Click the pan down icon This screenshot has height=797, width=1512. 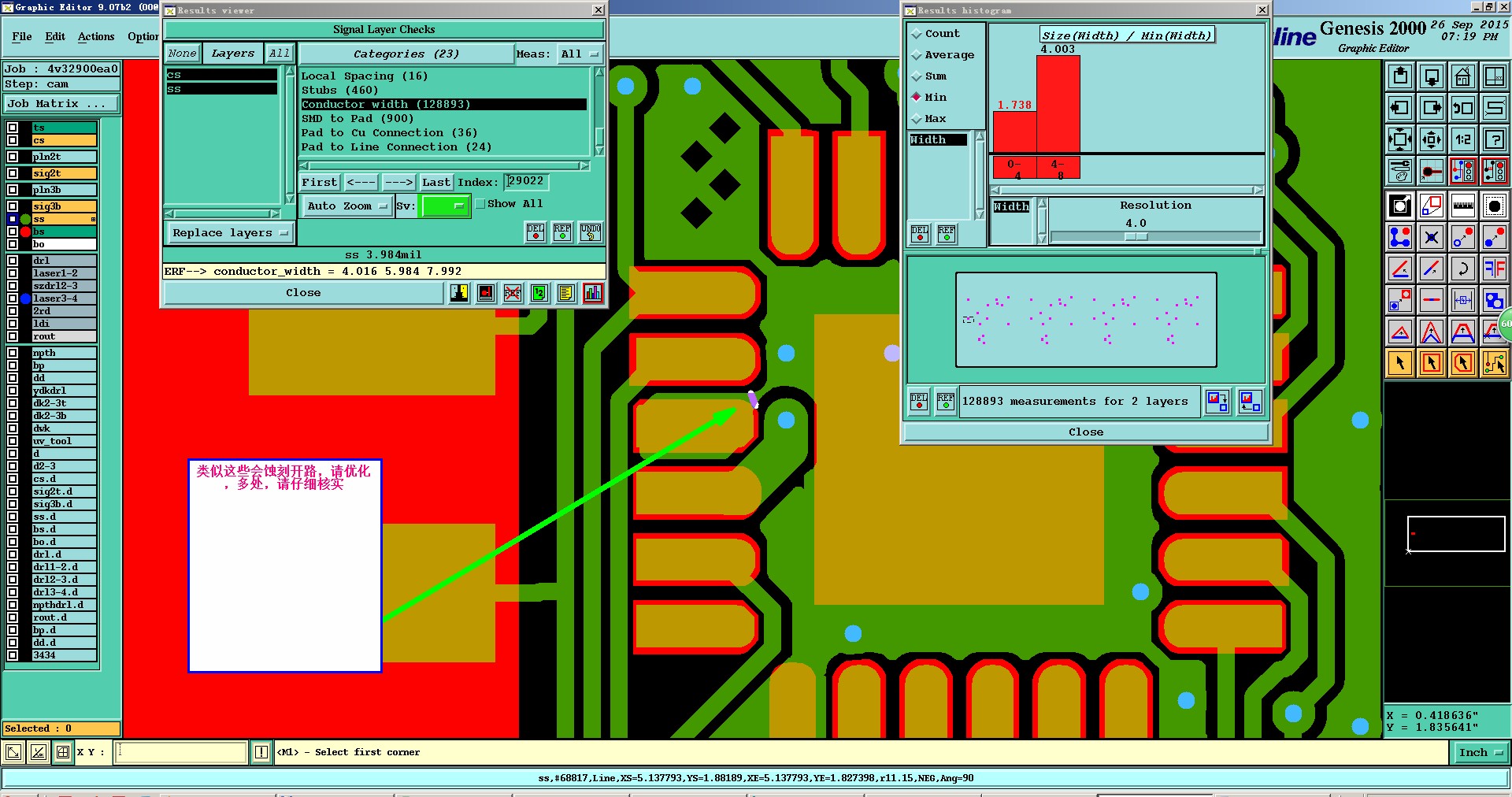click(1432, 76)
